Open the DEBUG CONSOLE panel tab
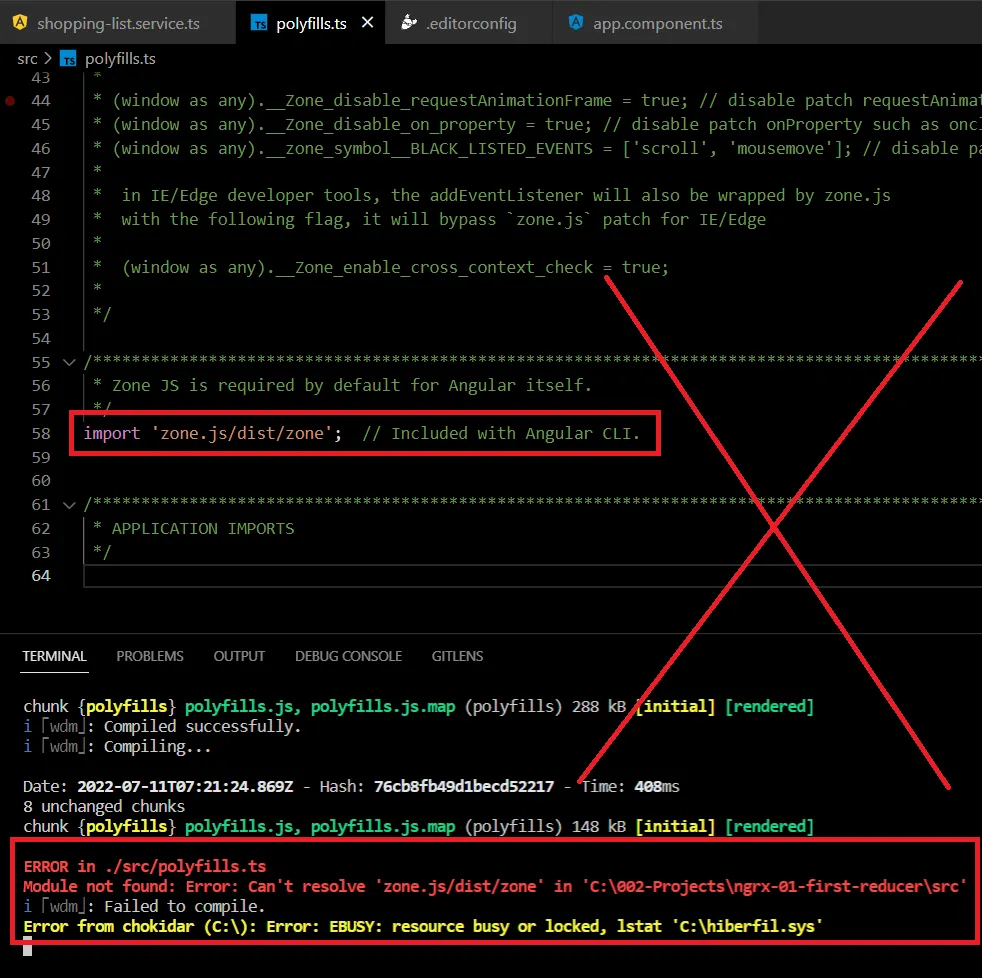Image resolution: width=982 pixels, height=978 pixels. coord(348,656)
